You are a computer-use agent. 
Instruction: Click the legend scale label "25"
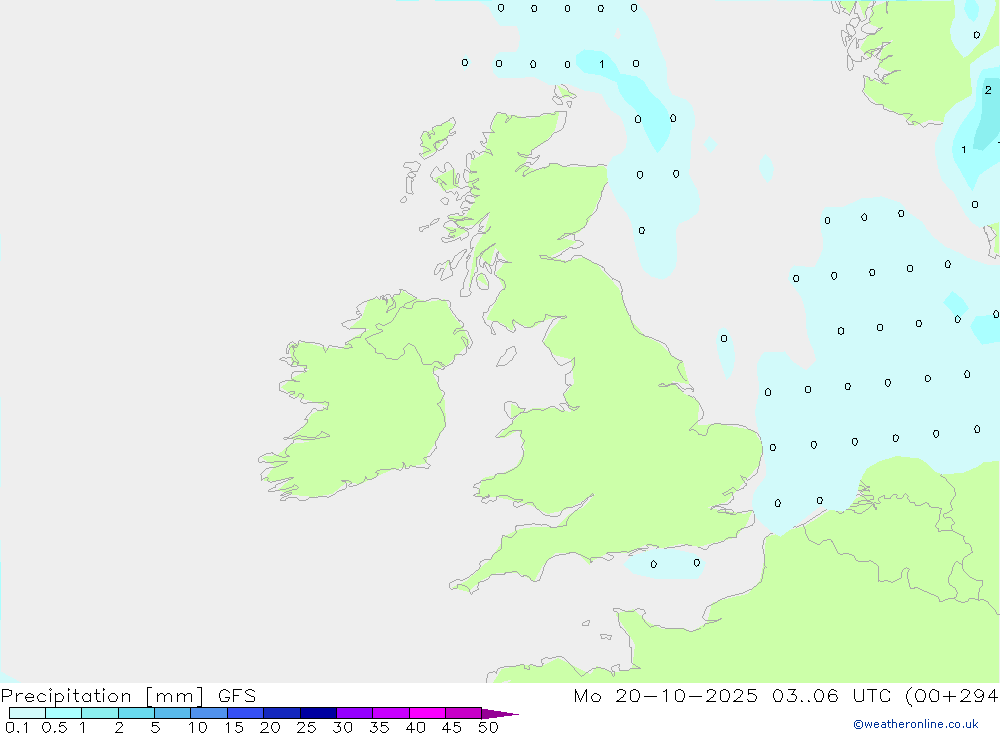(x=306, y=727)
